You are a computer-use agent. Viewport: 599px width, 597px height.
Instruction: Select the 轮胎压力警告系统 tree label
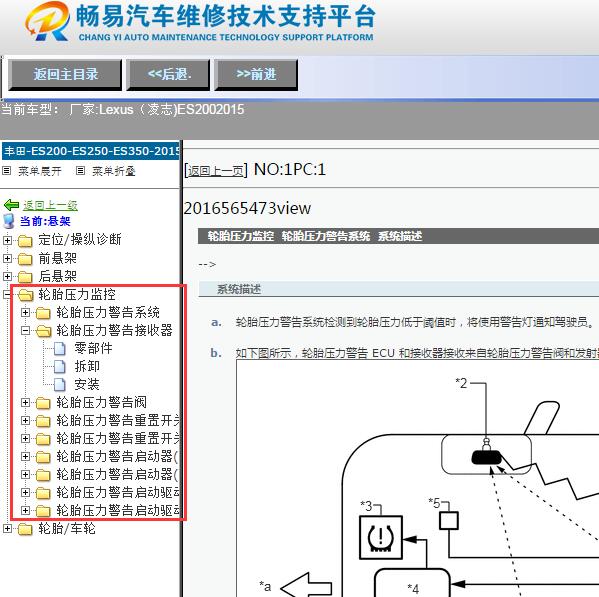pyautogui.click(x=108, y=312)
